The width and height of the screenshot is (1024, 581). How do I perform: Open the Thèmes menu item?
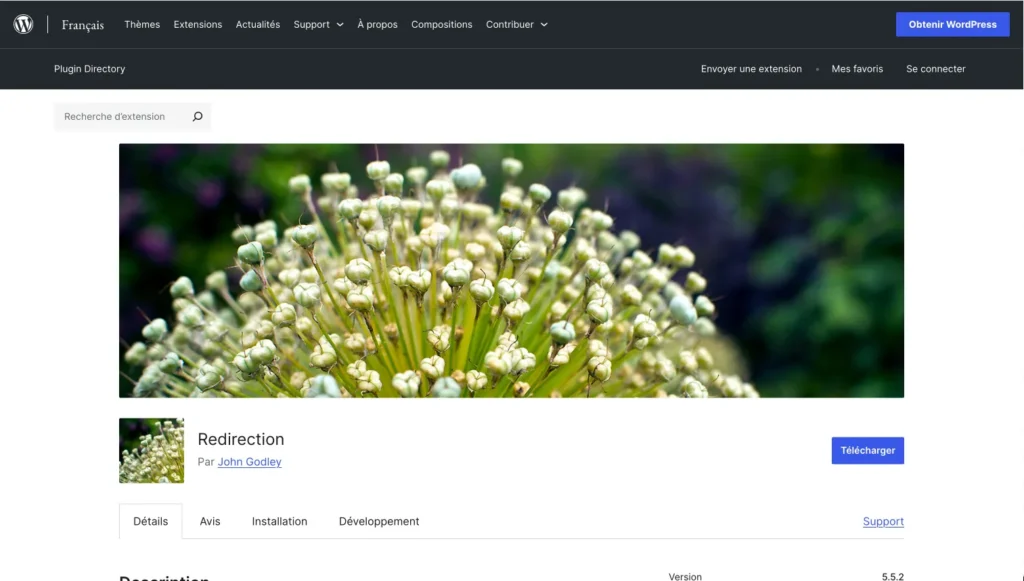point(142,24)
